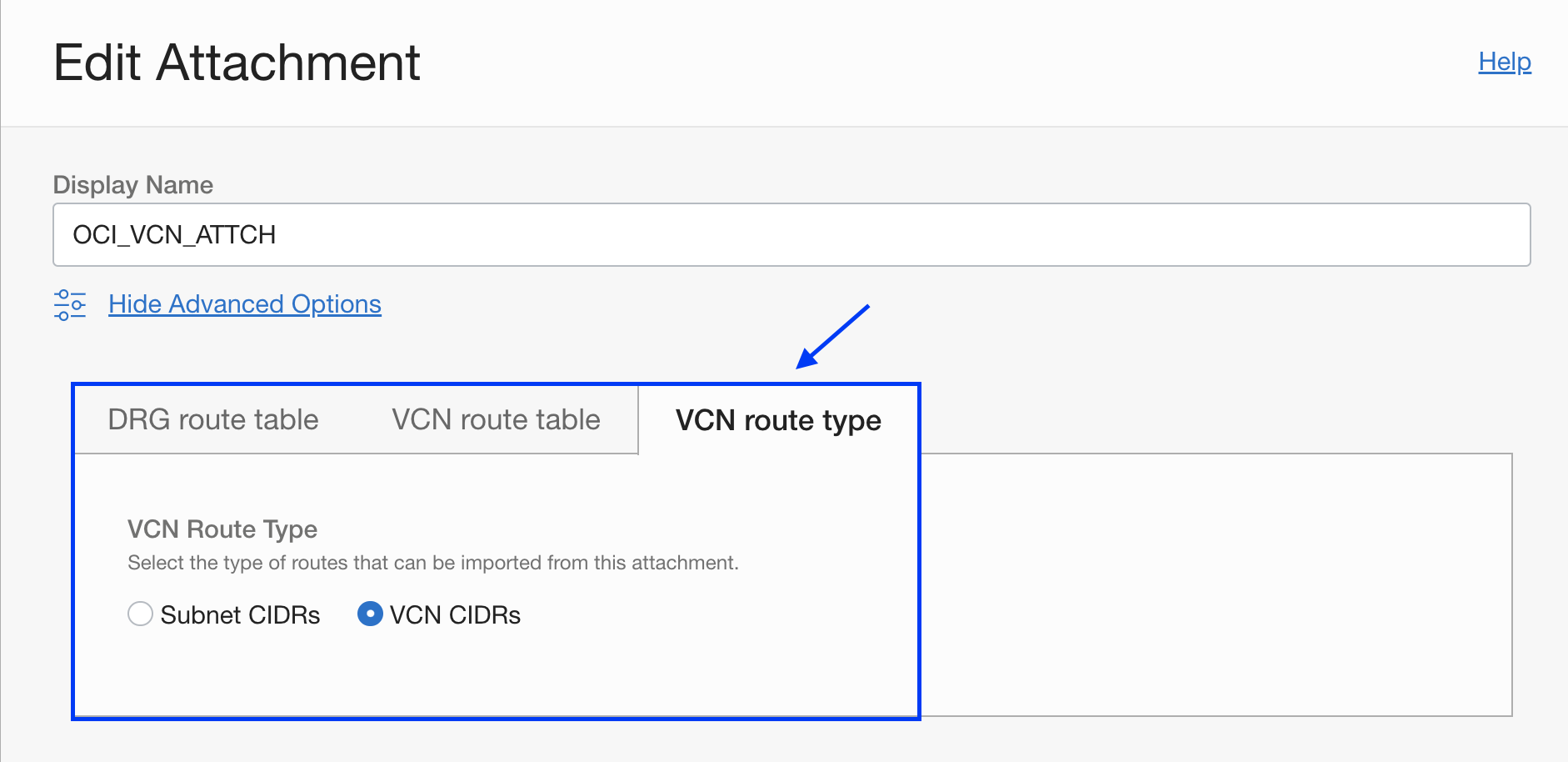Viewport: 1568px width, 762px height.
Task: Select text in the Display Name field
Action: (175, 234)
